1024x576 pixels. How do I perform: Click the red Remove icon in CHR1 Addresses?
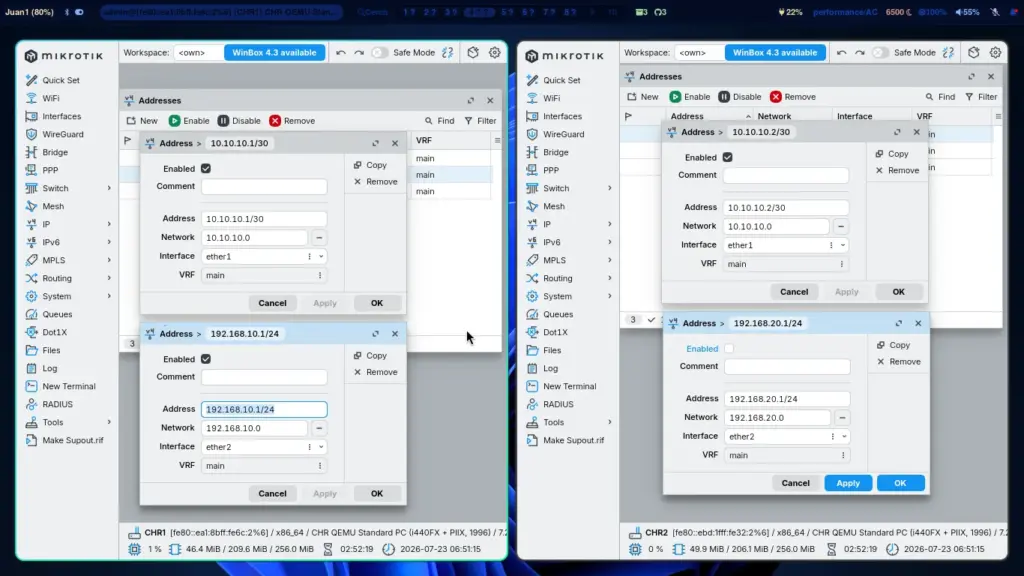click(x=275, y=121)
